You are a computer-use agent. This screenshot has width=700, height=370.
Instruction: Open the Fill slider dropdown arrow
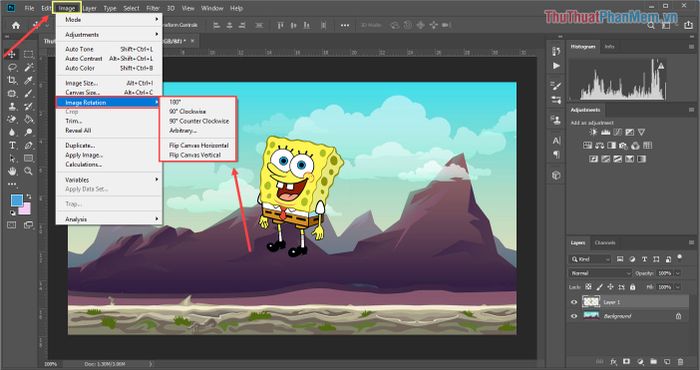(678, 287)
